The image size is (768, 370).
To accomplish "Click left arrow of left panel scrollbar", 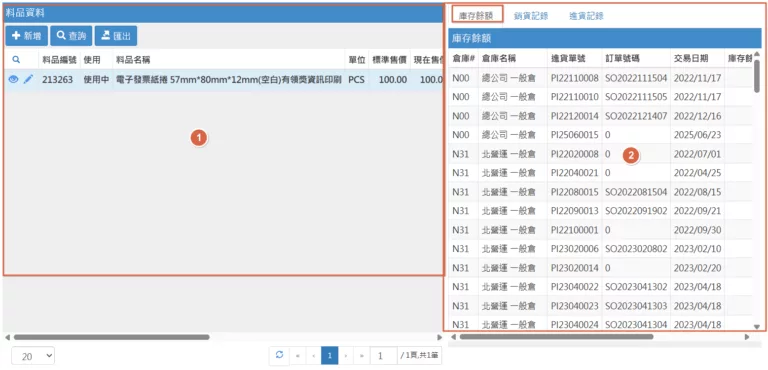I will (7, 337).
